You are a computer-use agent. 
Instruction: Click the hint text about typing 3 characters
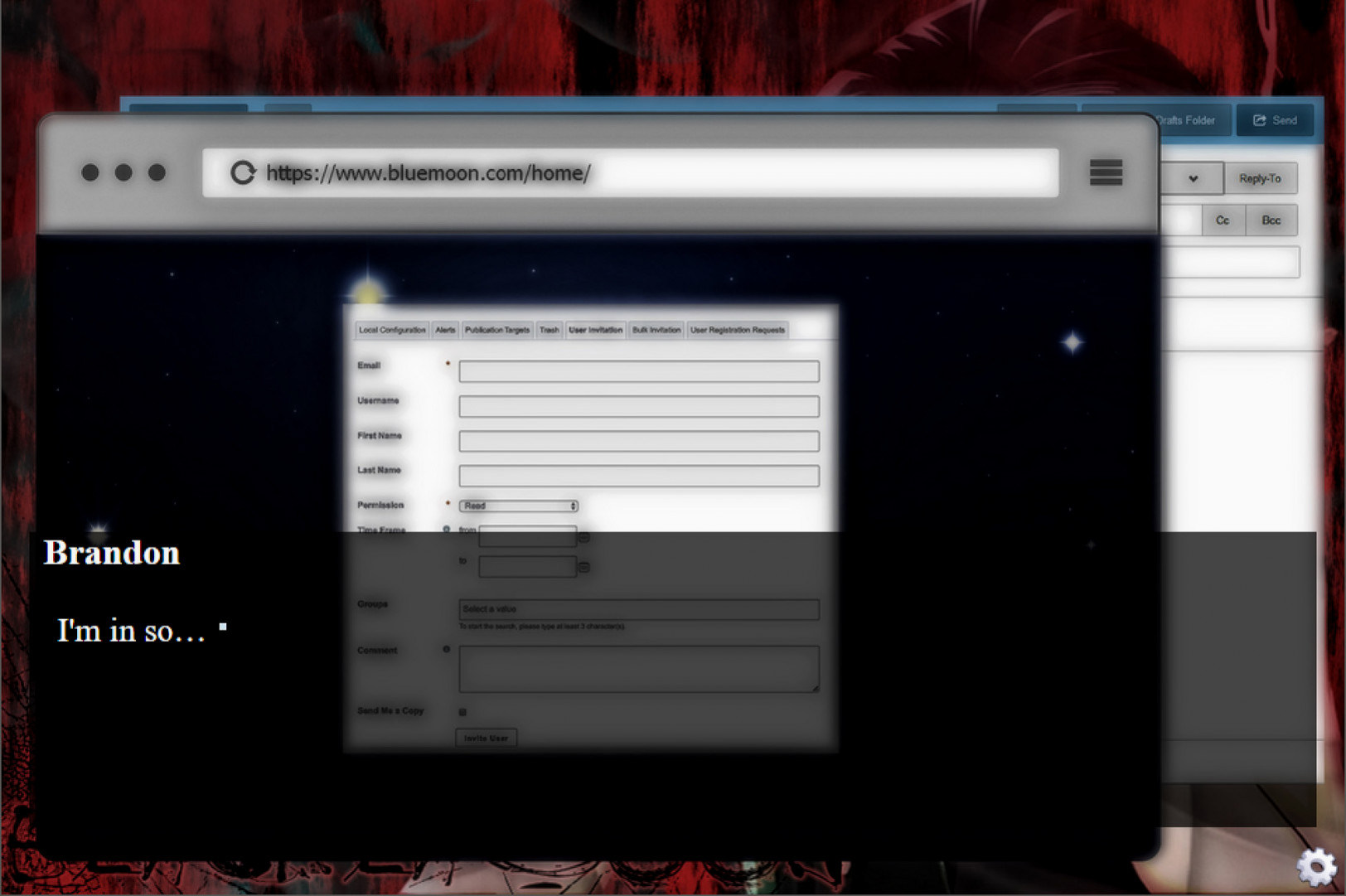[x=542, y=627]
